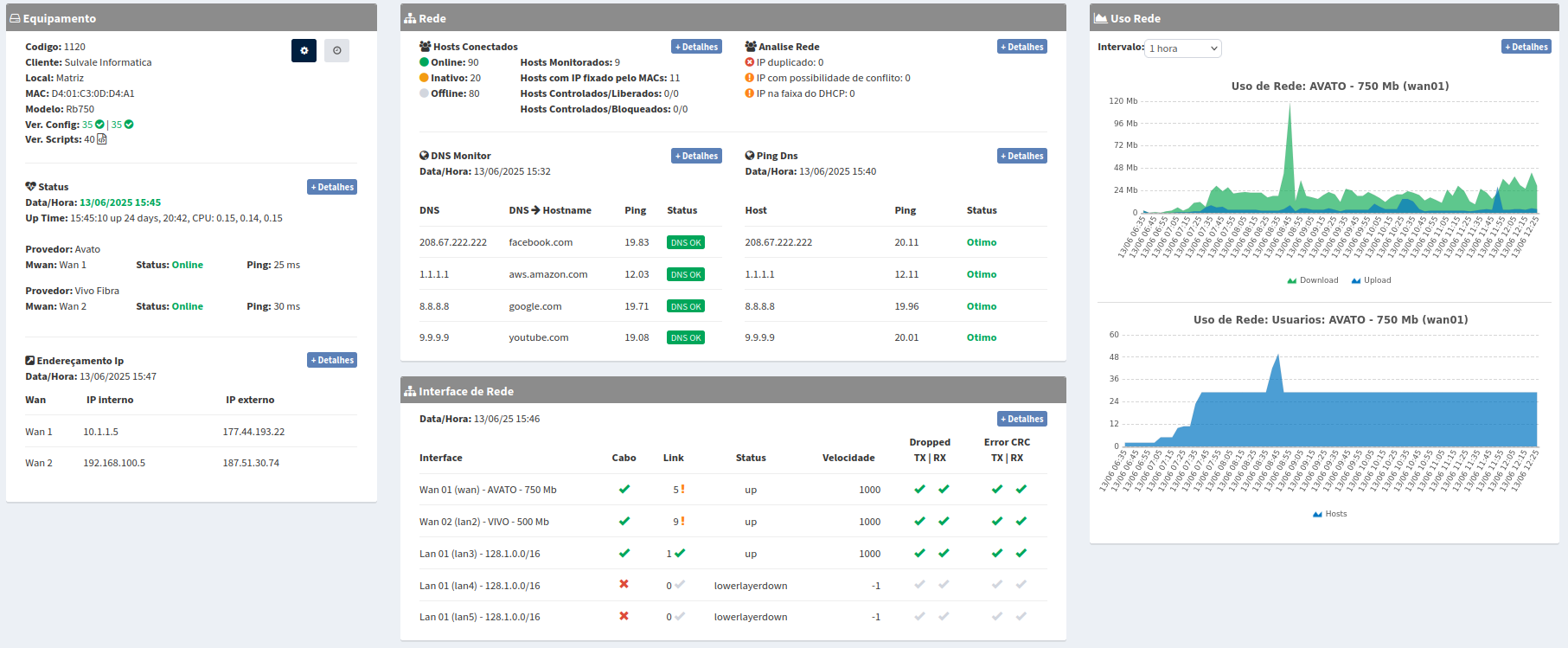Click the DNS Monitor globe icon

point(425,156)
